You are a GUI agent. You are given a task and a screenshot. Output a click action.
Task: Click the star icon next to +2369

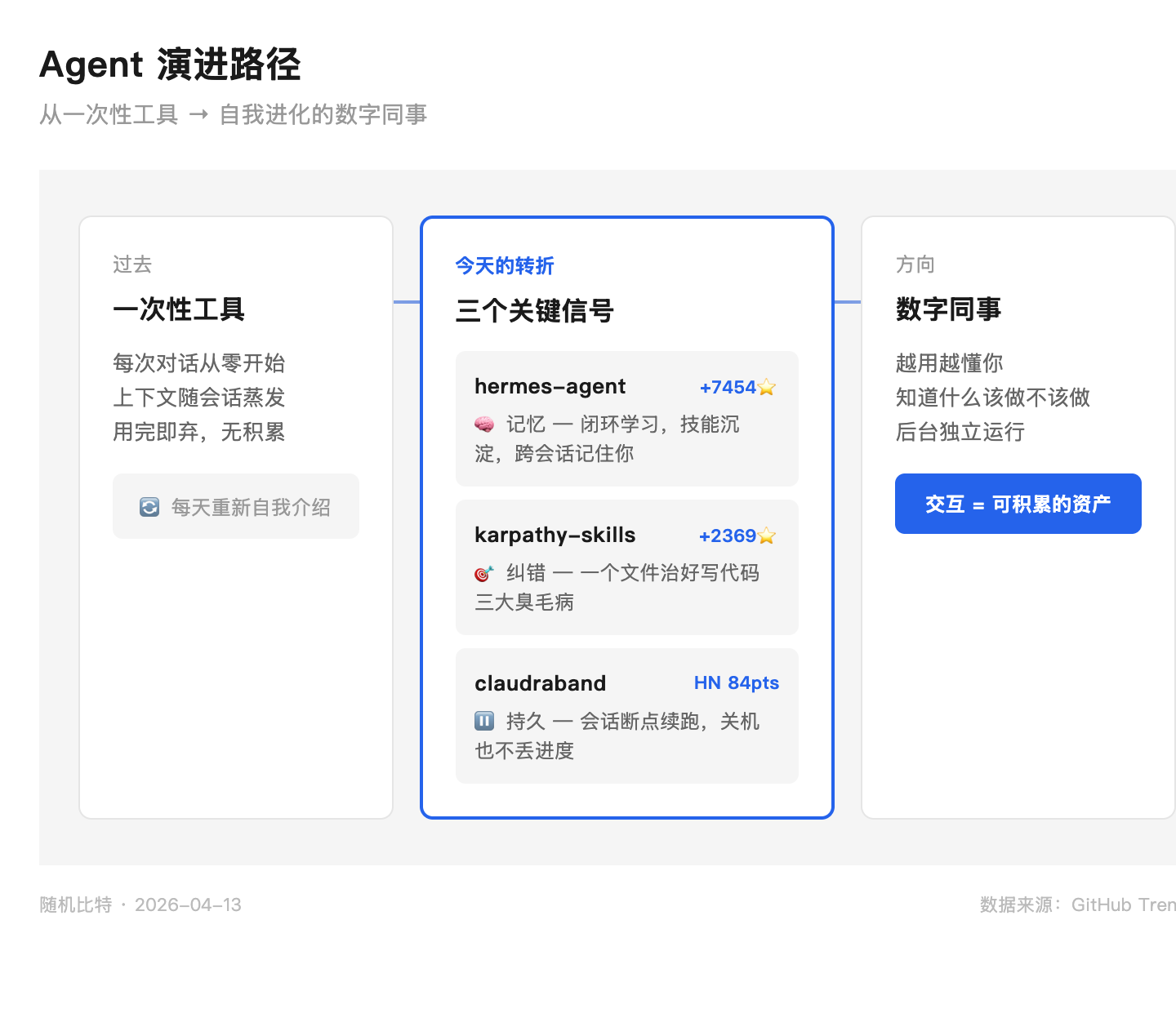click(767, 536)
